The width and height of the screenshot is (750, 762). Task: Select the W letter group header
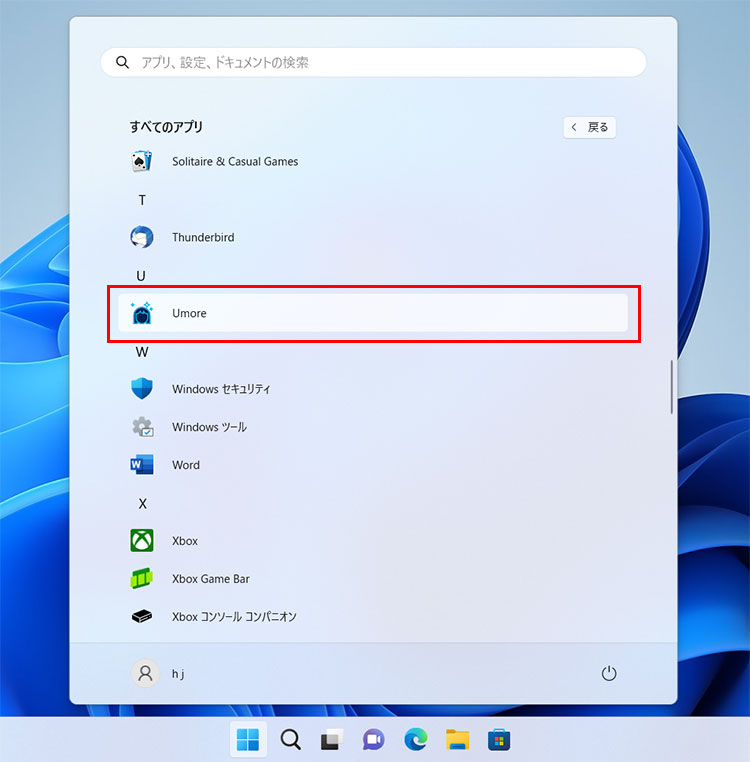point(142,352)
